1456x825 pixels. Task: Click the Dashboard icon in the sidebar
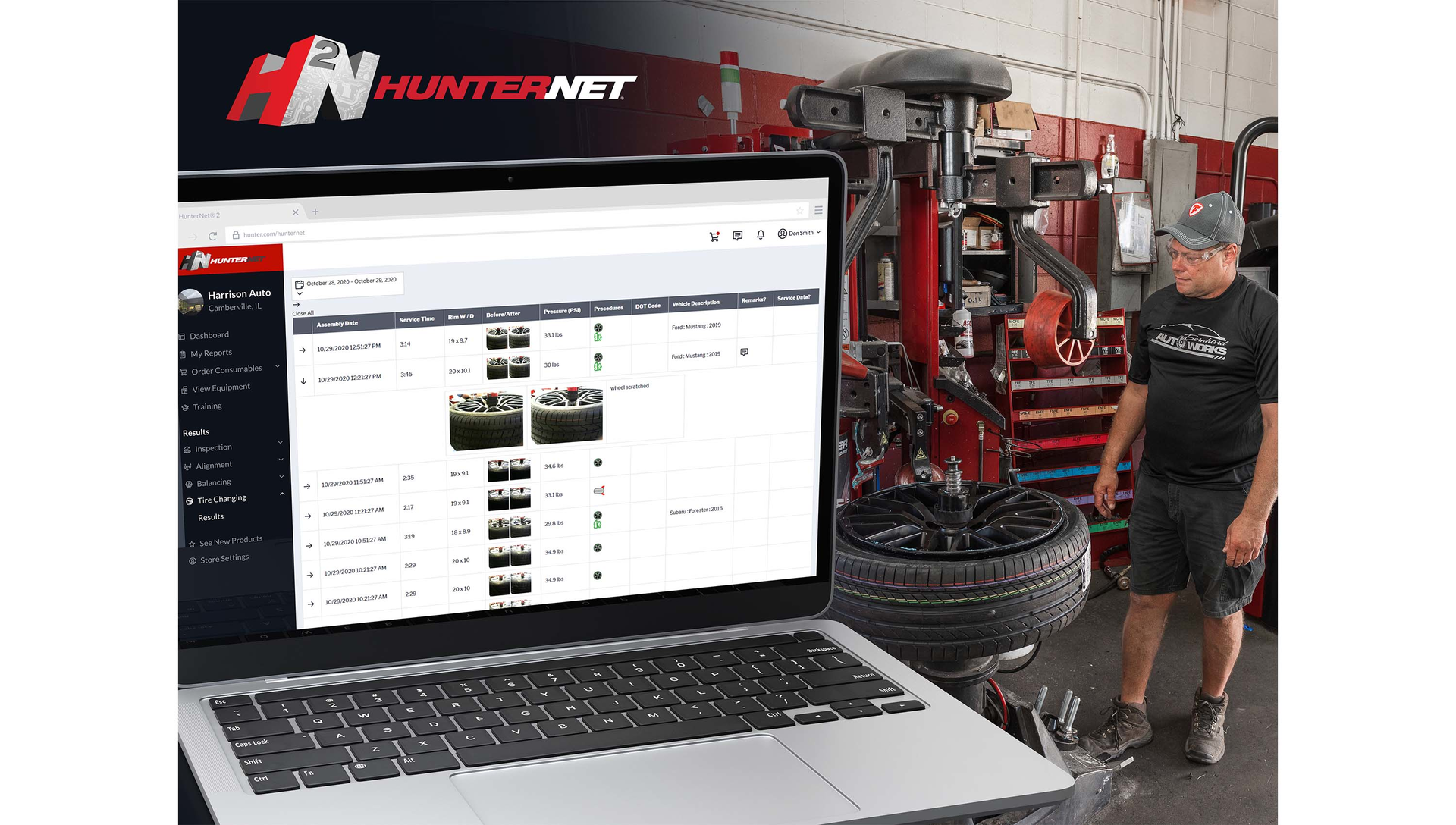click(182, 334)
